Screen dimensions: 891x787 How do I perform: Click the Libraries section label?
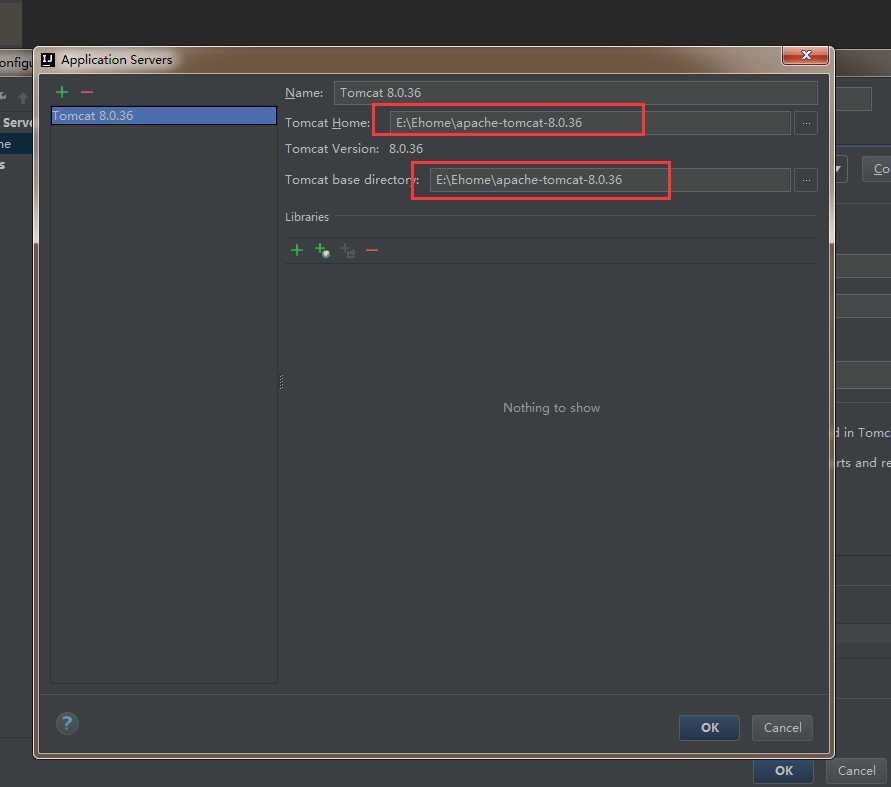(x=307, y=217)
